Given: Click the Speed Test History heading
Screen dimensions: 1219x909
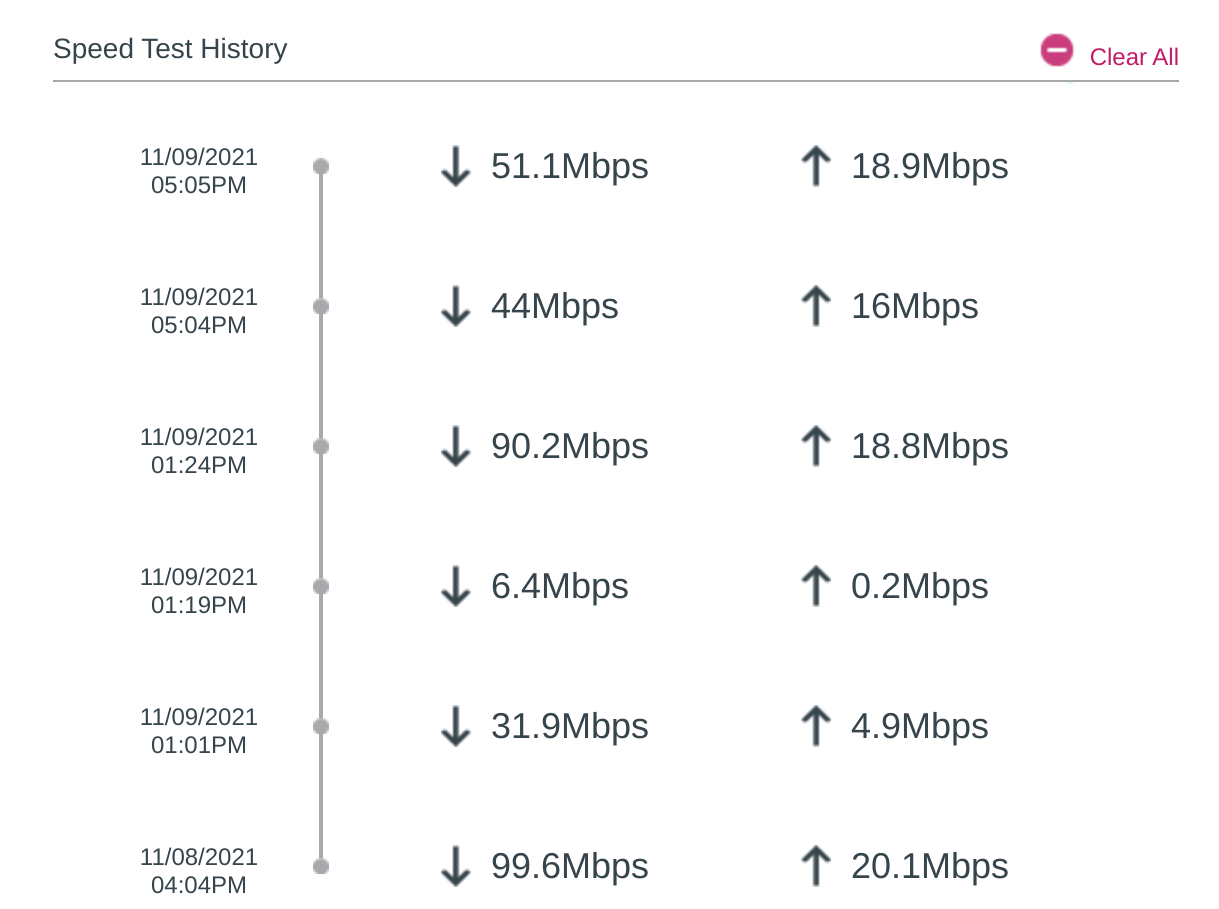Looking at the screenshot, I should (170, 48).
